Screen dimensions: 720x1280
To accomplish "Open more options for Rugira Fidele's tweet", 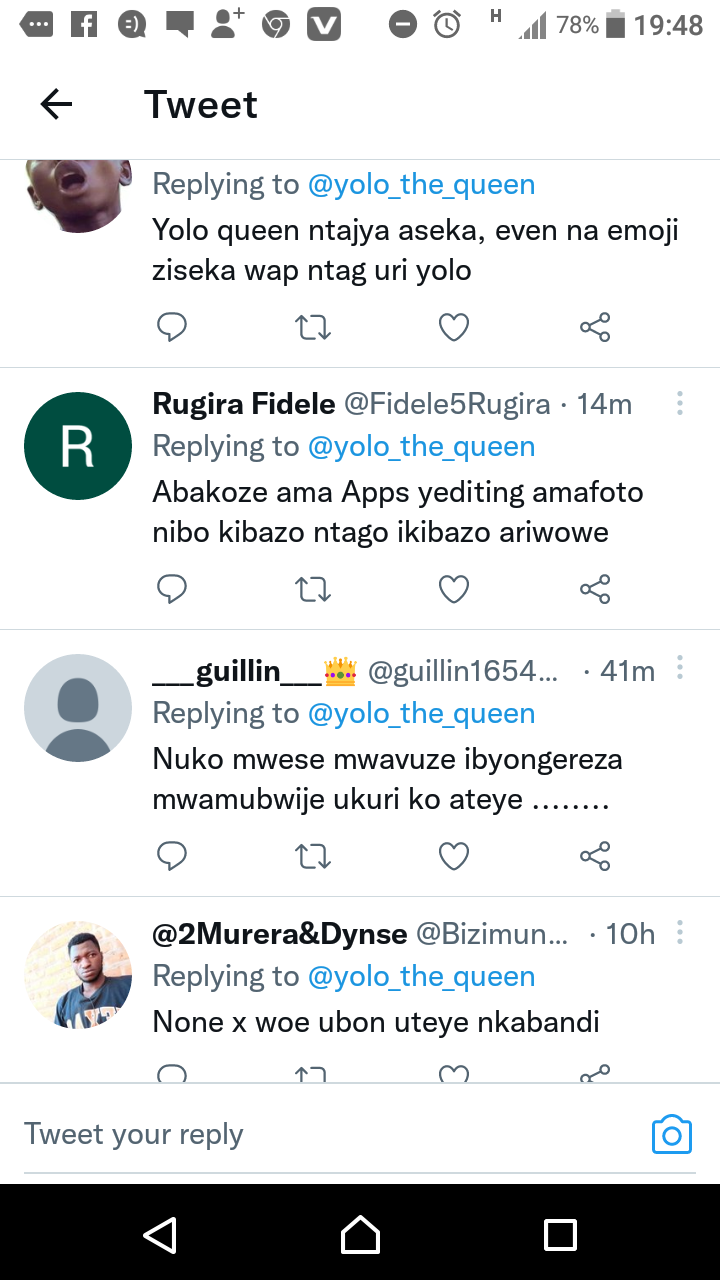I will coord(680,403).
